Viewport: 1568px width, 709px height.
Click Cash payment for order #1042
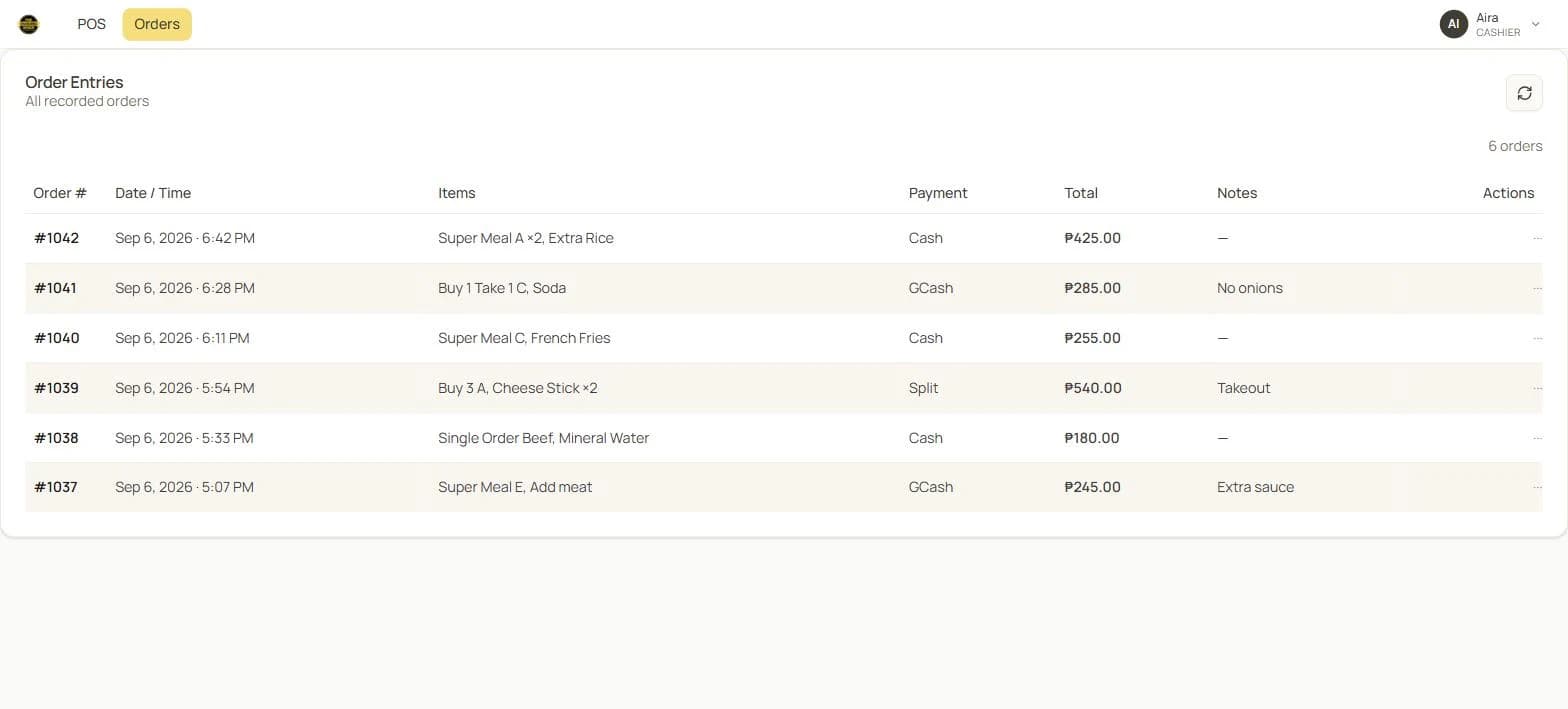click(926, 238)
